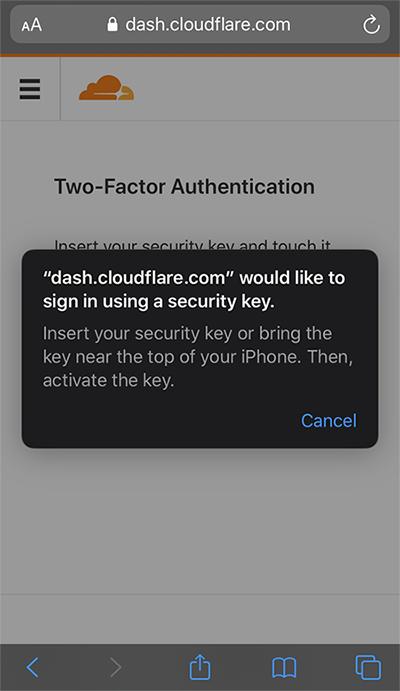400x691 pixels.
Task: Click the 'Insert your security key or bring' instructions
Action: coord(198,357)
